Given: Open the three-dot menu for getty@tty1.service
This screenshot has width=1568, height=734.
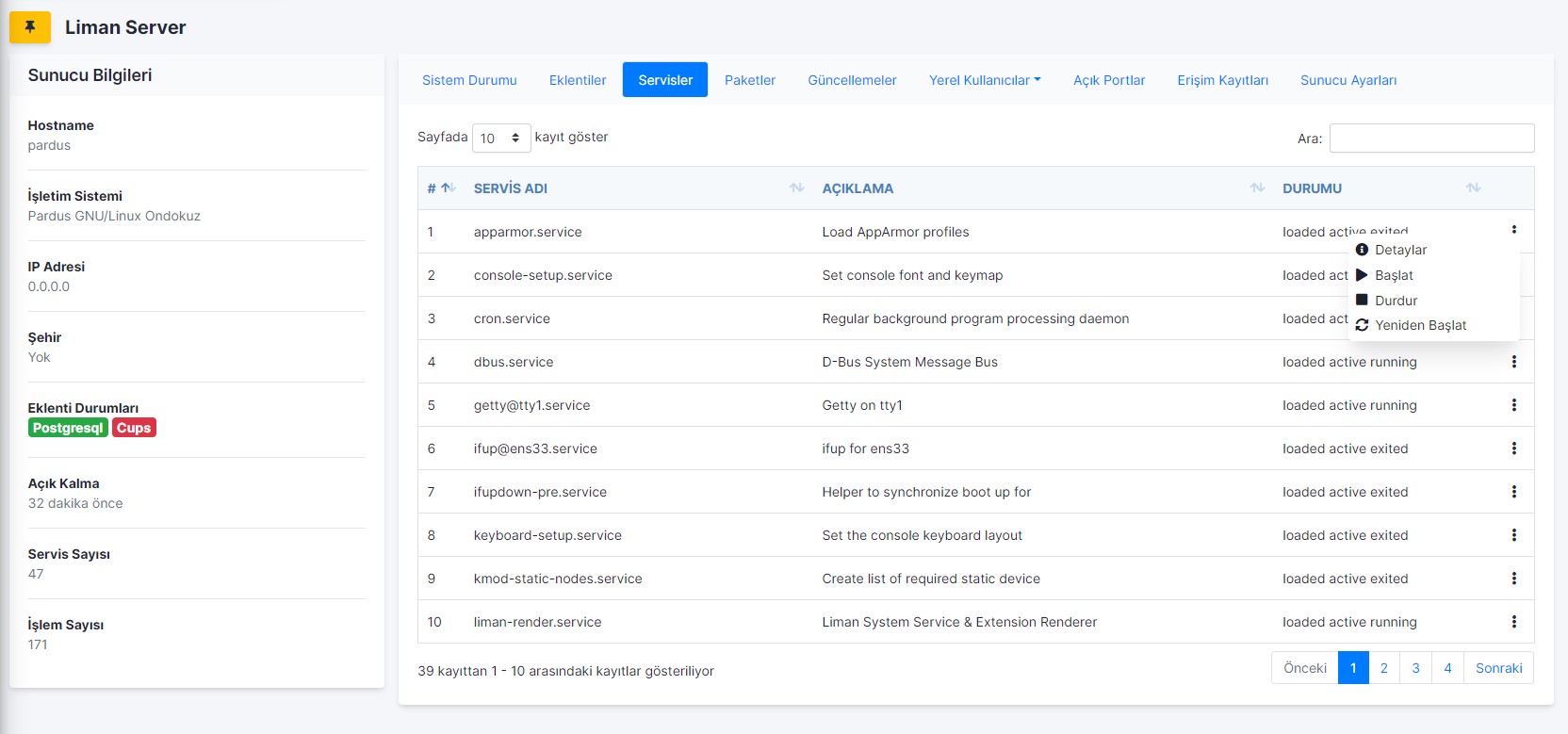Looking at the screenshot, I should pyautogui.click(x=1513, y=405).
